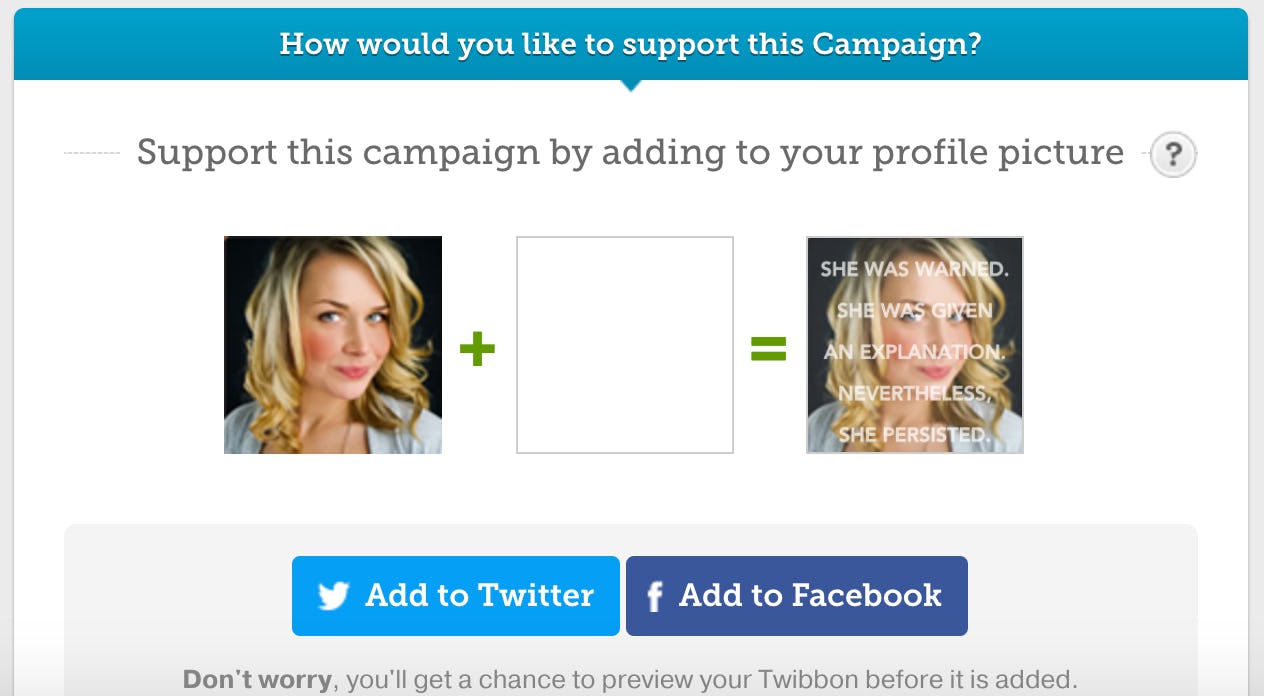Screen dimensions: 1264x696
Task: Click the green equals sign
Action: (769, 349)
